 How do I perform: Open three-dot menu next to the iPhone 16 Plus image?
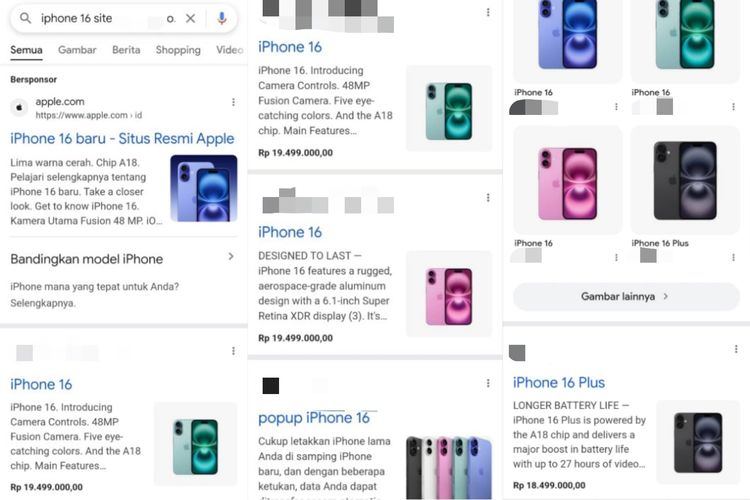pos(733,257)
